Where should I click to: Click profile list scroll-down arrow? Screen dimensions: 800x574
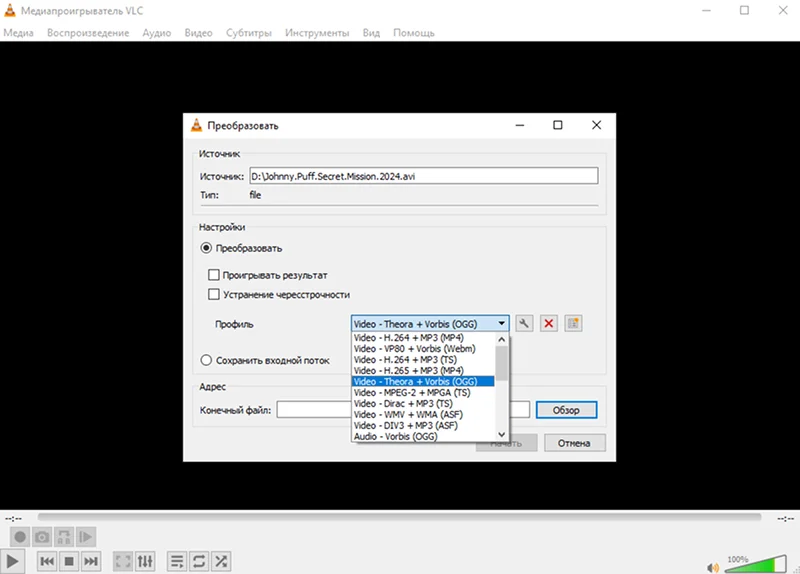coord(502,435)
